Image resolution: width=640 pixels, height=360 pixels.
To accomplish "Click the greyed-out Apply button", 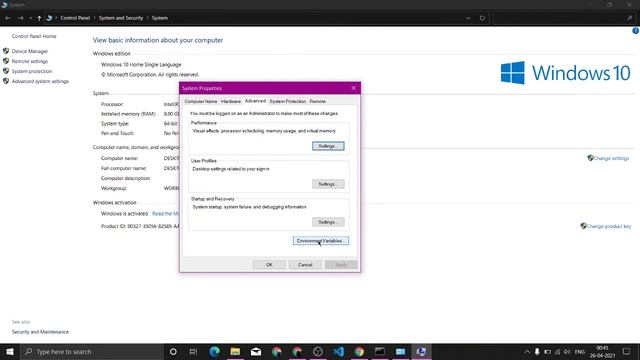I will coord(341,264).
